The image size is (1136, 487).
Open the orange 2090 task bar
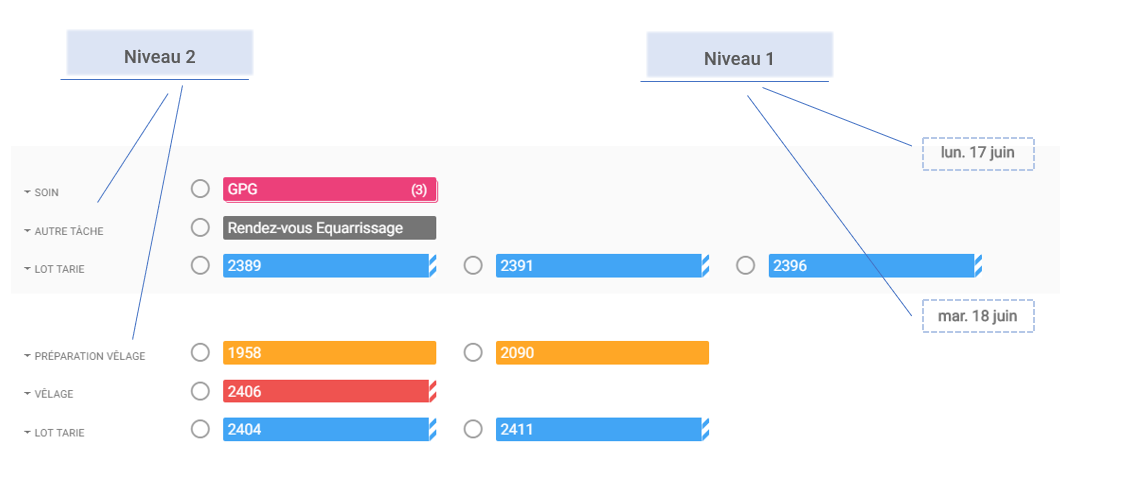602,353
